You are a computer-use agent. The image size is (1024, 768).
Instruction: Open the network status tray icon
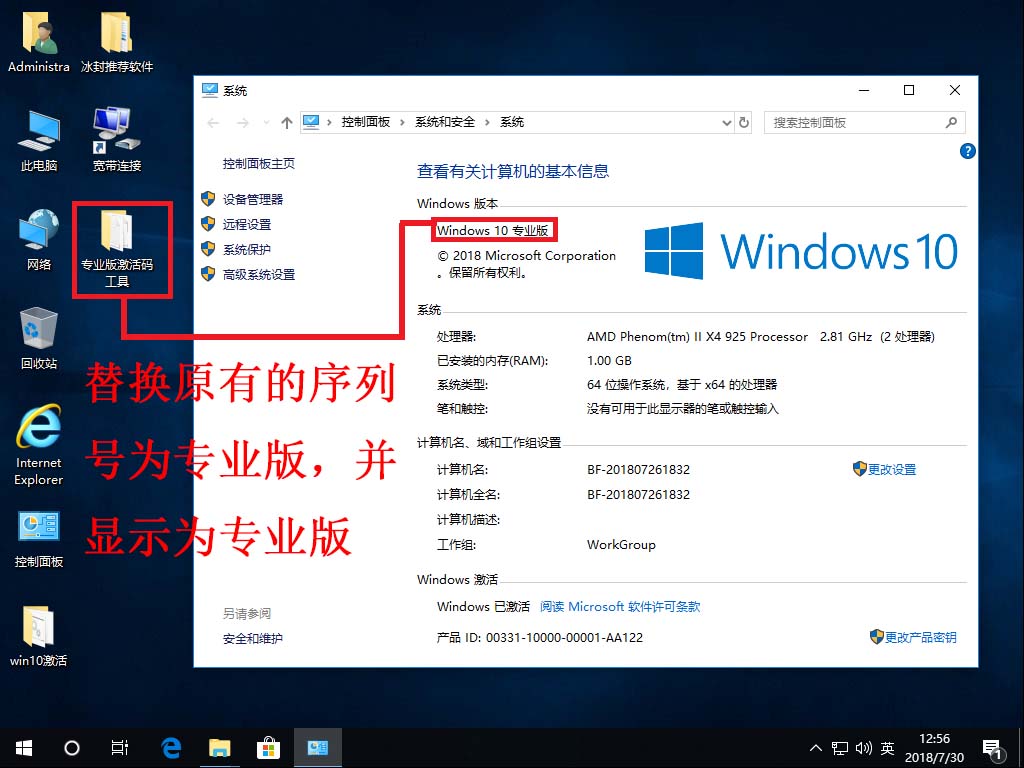tap(840, 748)
